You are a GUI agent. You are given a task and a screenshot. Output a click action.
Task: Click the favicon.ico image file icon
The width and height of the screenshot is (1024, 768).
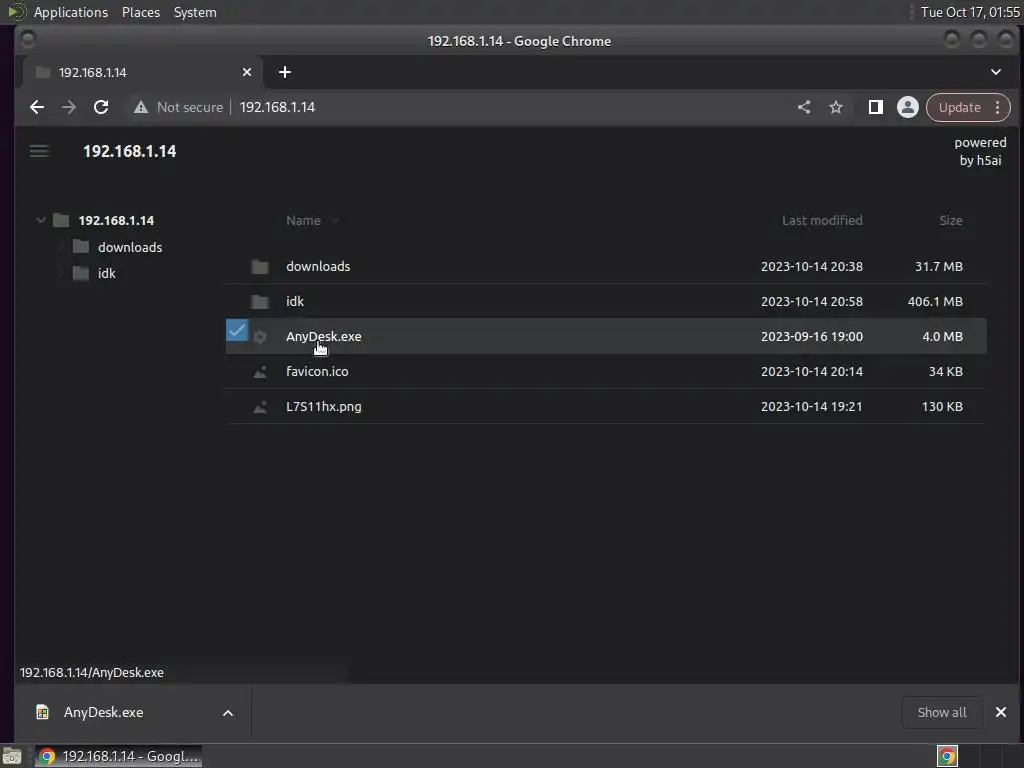pos(260,372)
